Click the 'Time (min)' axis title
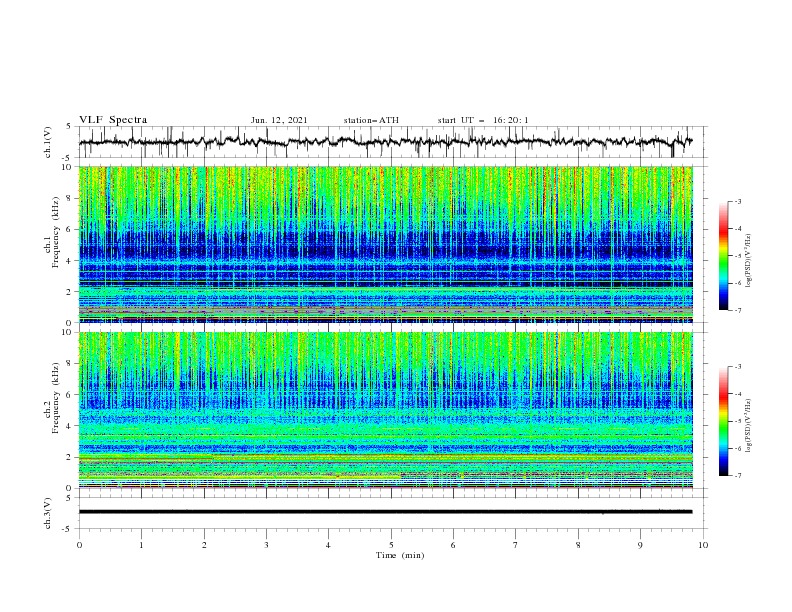The height and width of the screenshot is (612, 792). (x=400, y=555)
